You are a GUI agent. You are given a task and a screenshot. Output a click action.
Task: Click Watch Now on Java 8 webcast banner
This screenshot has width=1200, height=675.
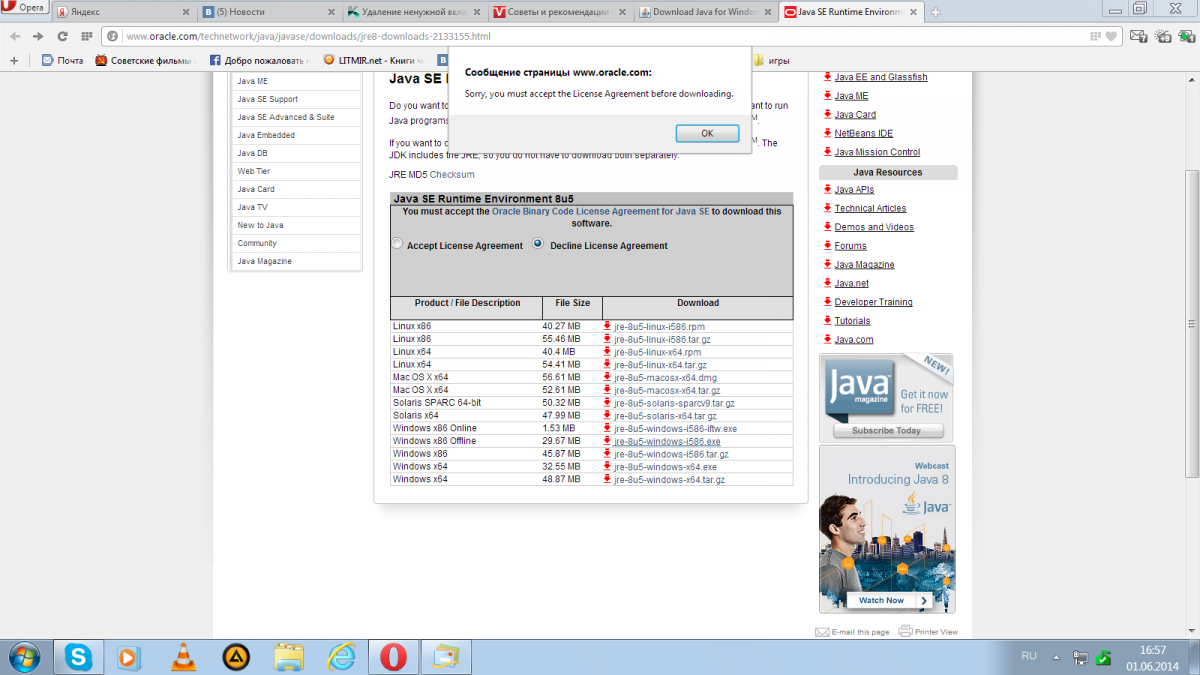click(889, 600)
